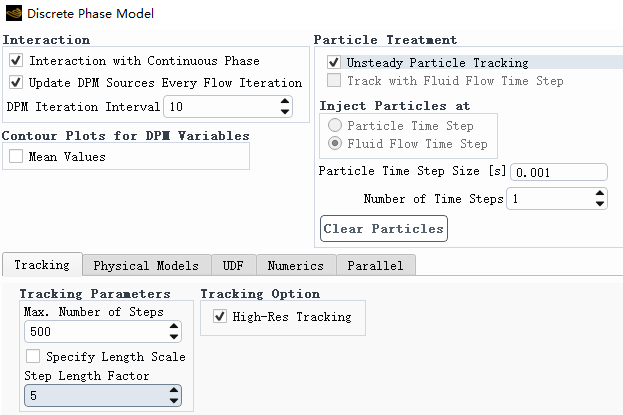The height and width of the screenshot is (415, 623).
Task: Switch to the Physical Models tab
Action: click(x=146, y=265)
